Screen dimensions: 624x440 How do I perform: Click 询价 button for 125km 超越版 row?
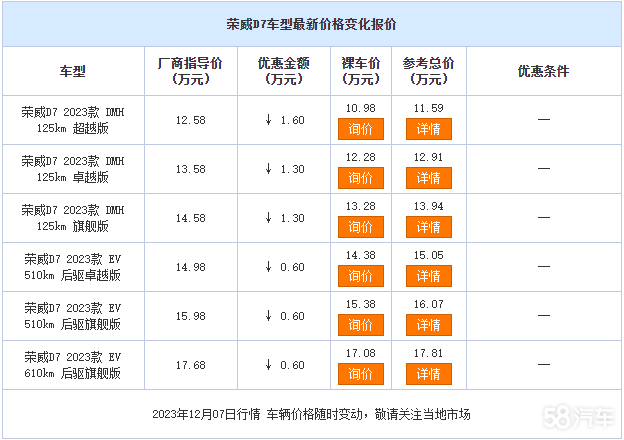coord(361,129)
